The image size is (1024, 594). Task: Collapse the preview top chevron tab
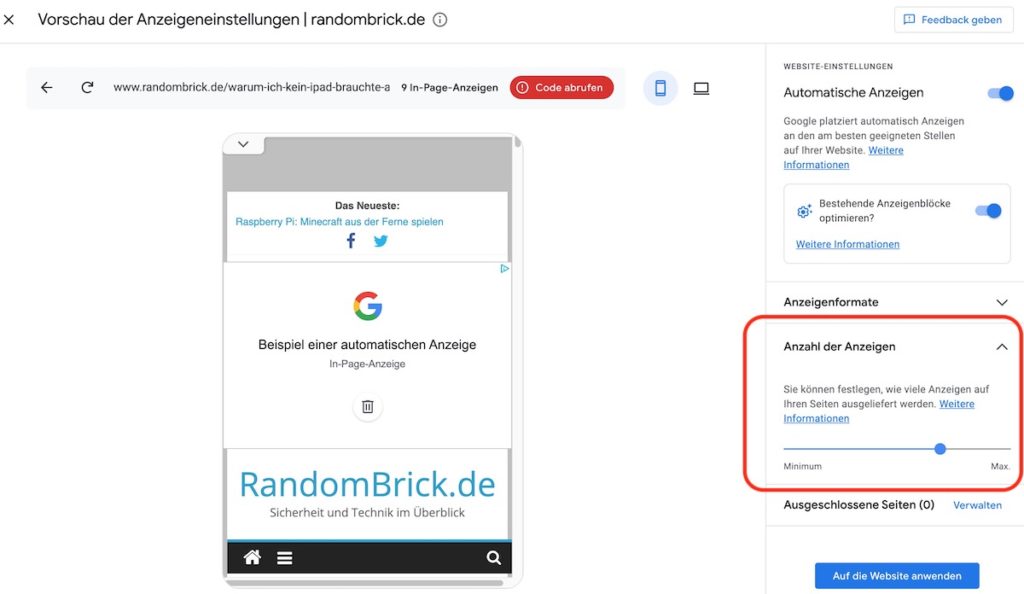[243, 144]
